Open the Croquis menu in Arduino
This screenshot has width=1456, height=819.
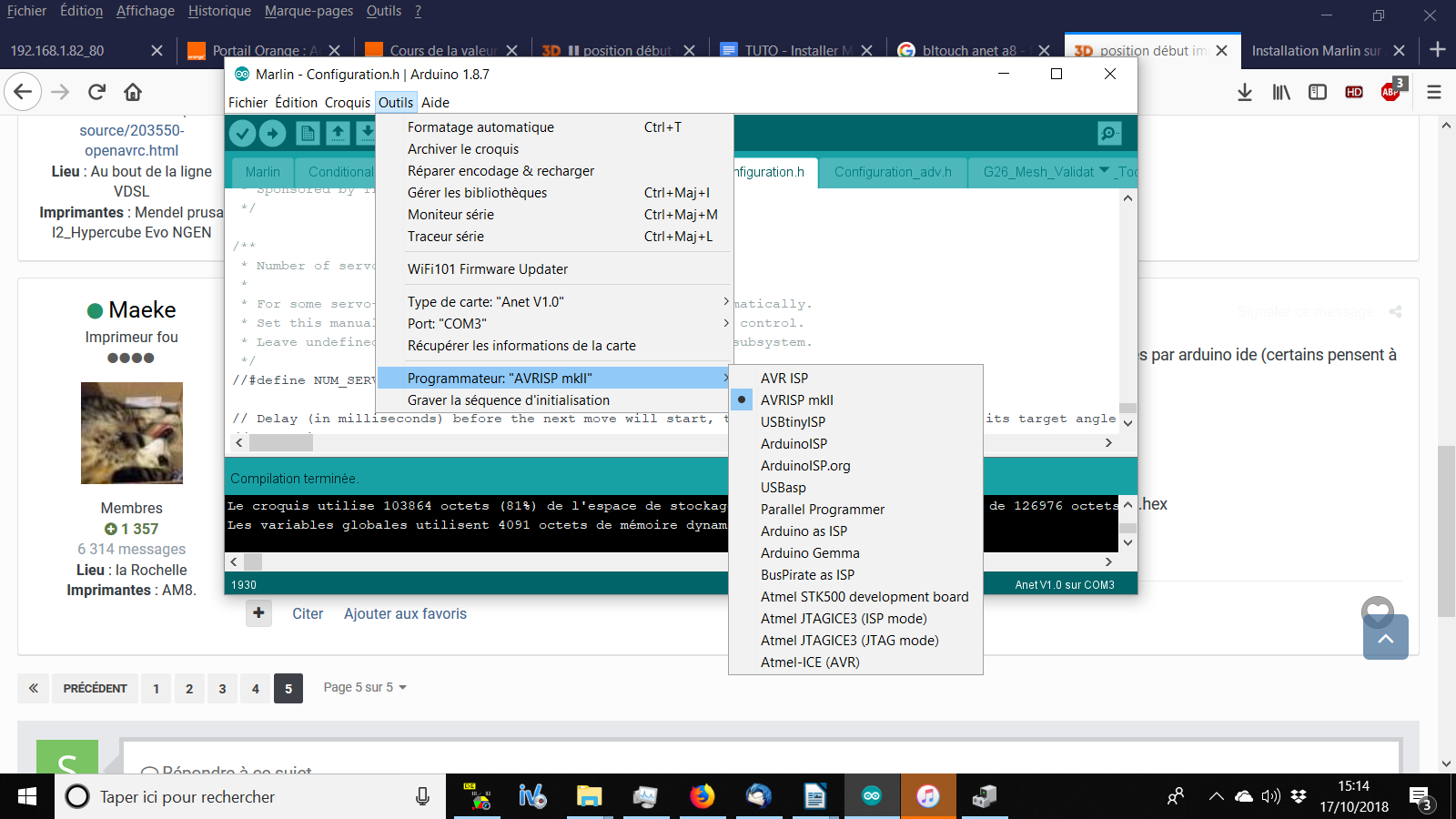348,103
